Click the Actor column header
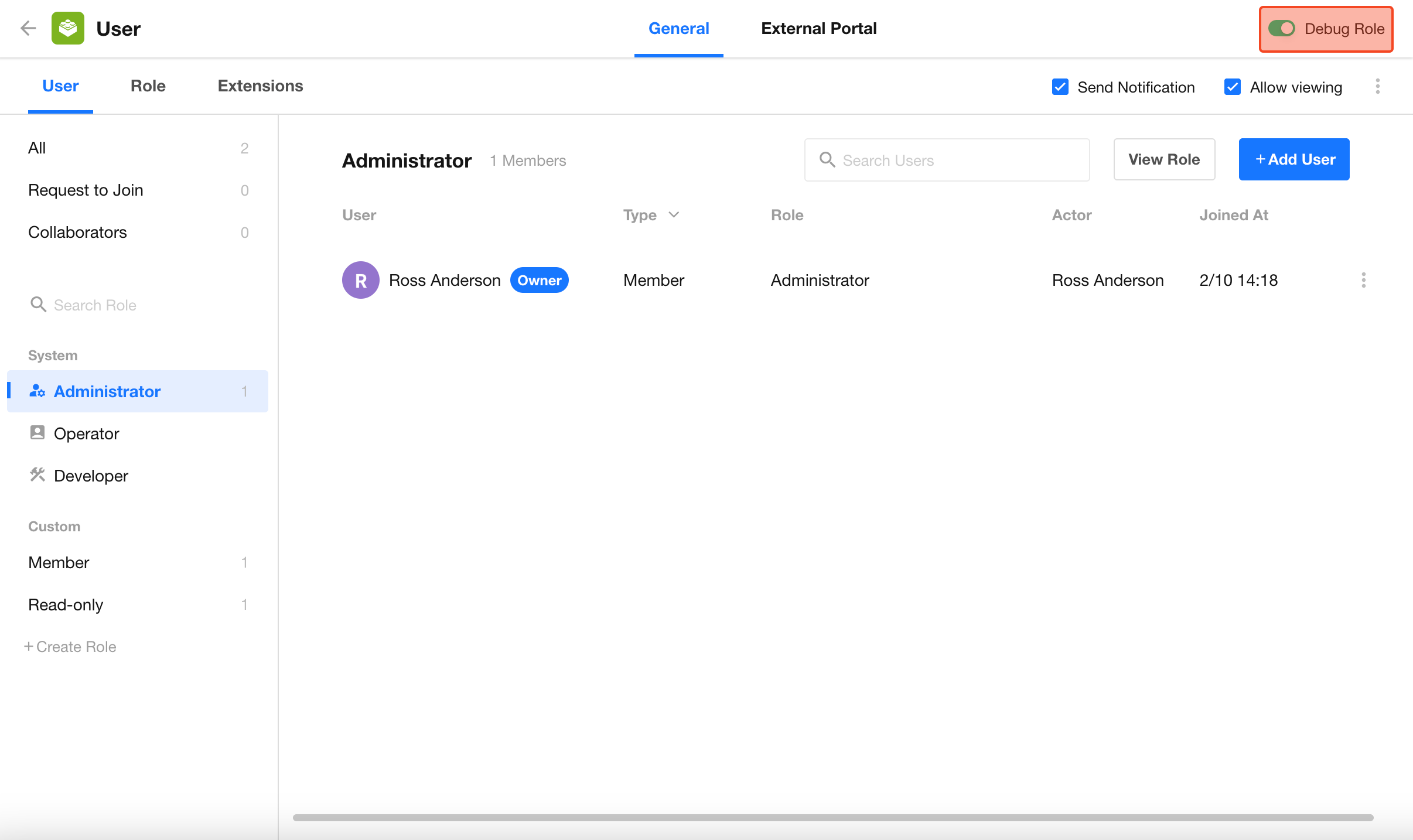1413x840 pixels. 1071,215
